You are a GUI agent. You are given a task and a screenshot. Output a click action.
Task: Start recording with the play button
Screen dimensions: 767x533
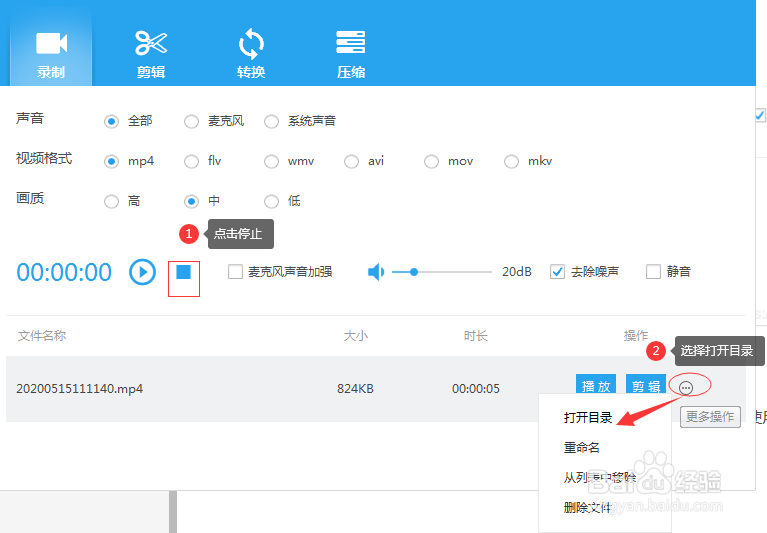click(142, 272)
